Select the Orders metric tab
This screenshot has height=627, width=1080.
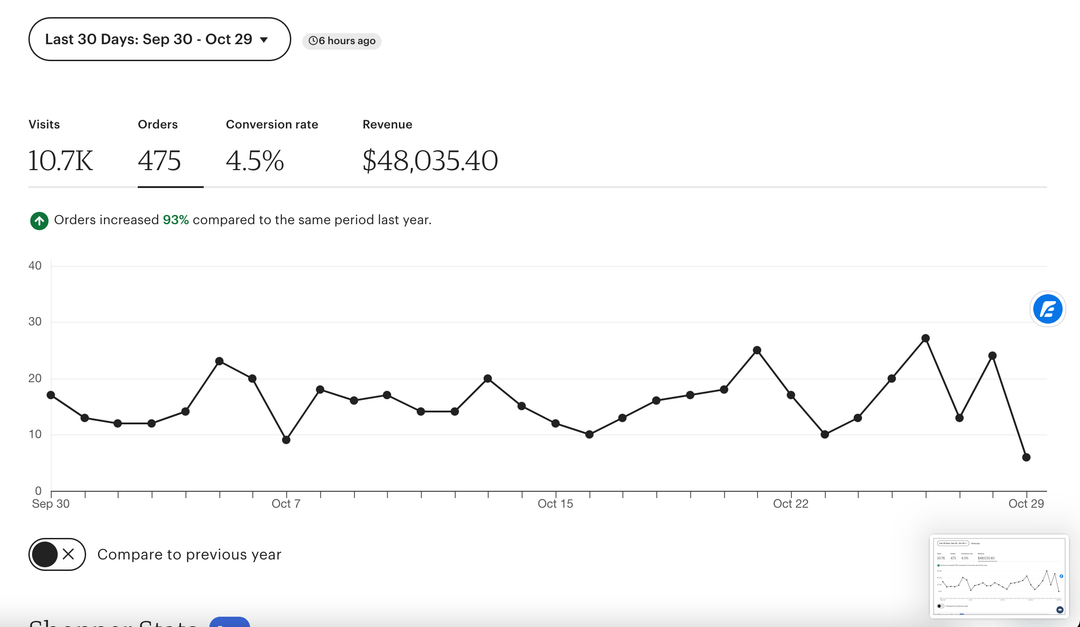(x=159, y=148)
